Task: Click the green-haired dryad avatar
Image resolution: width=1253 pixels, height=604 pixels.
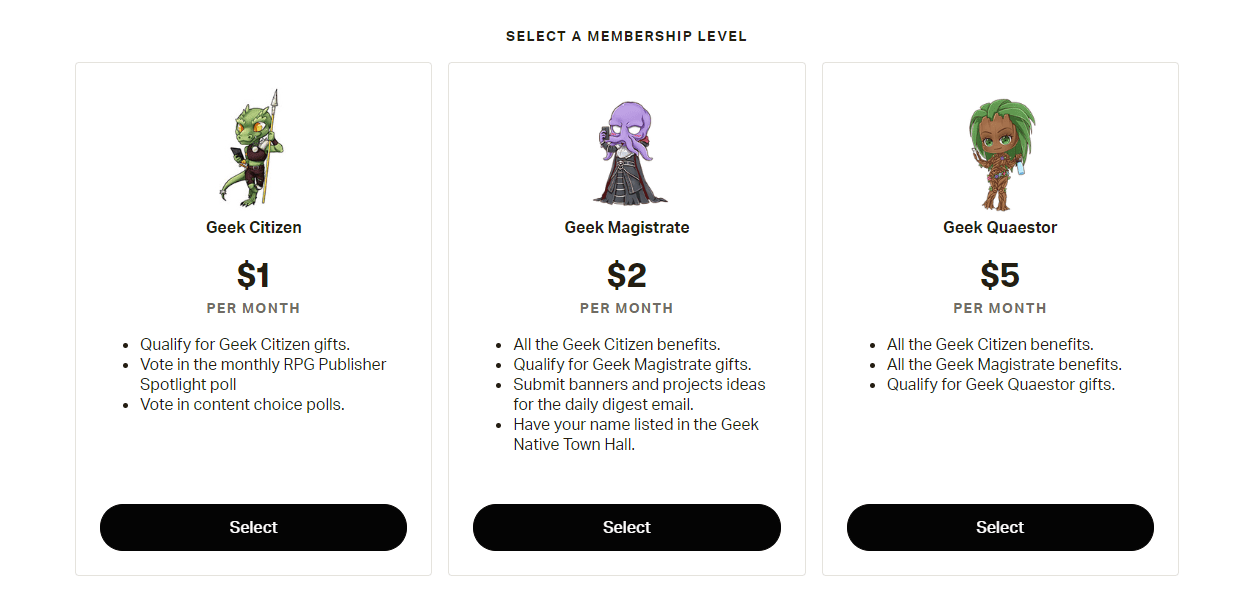Action: pos(1000,152)
